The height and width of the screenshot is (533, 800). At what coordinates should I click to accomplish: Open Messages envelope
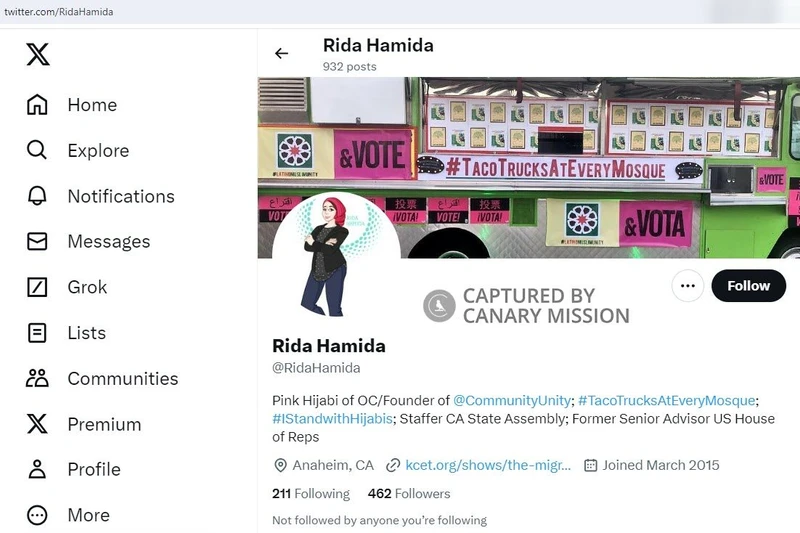click(37, 241)
